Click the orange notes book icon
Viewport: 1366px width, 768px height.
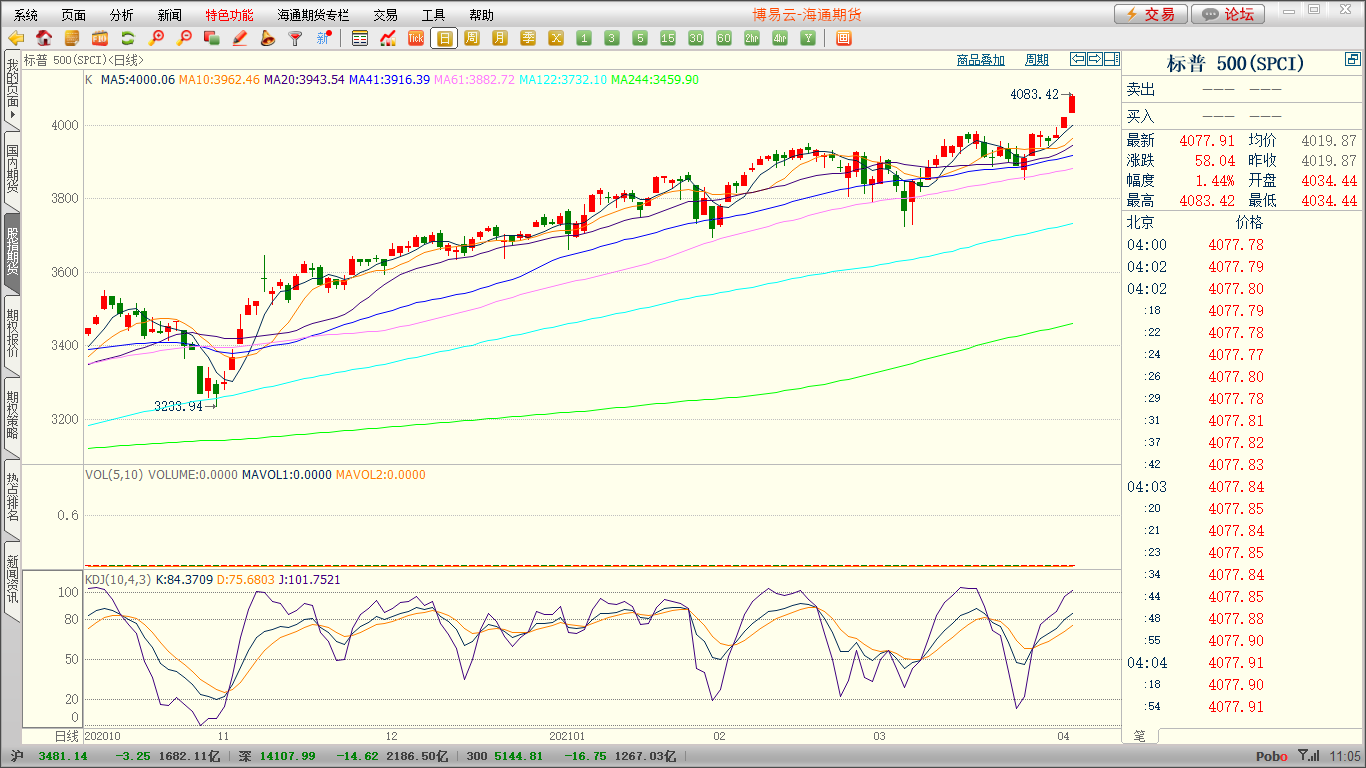tap(72, 38)
